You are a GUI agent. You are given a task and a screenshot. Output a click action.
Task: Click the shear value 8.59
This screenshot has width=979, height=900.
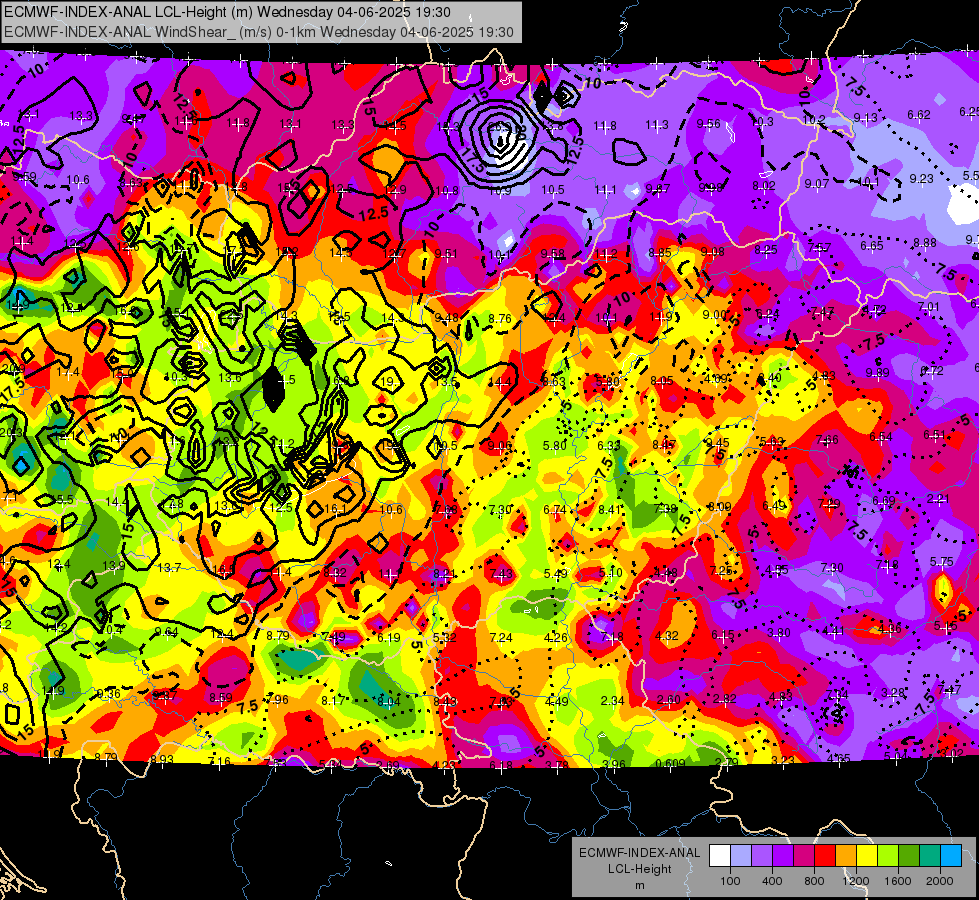(221, 698)
